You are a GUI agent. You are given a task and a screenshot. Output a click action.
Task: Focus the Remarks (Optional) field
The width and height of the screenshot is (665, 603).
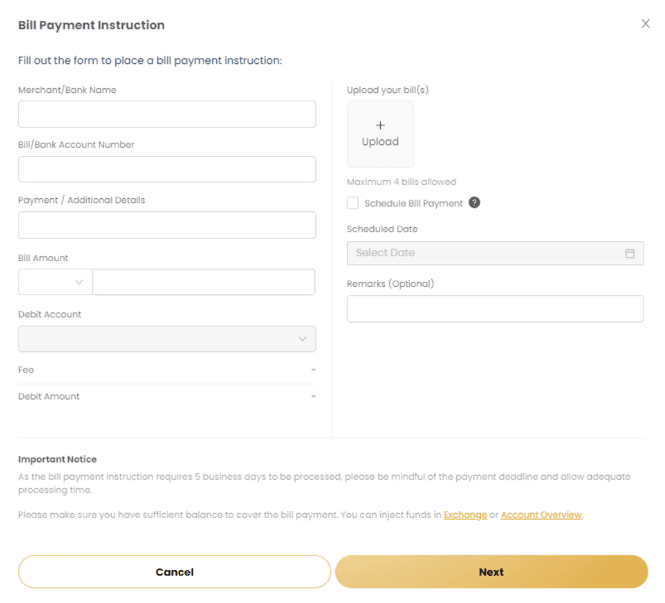[495, 309]
